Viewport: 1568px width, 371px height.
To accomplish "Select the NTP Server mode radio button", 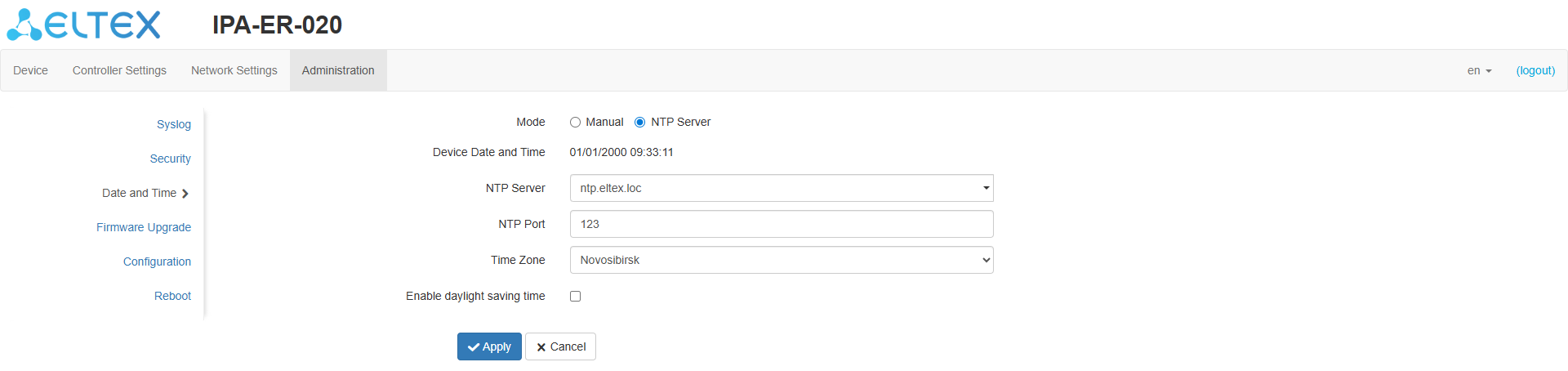I will [x=640, y=123].
